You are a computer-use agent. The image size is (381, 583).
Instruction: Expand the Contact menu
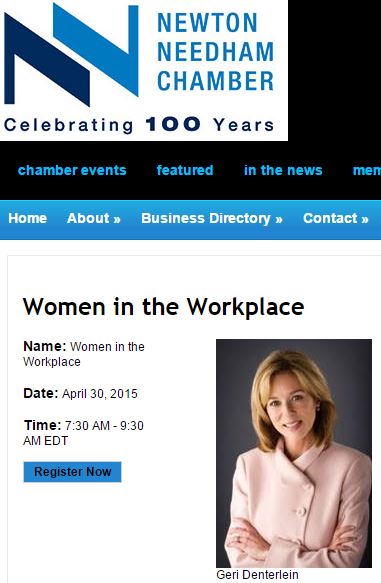click(x=336, y=218)
